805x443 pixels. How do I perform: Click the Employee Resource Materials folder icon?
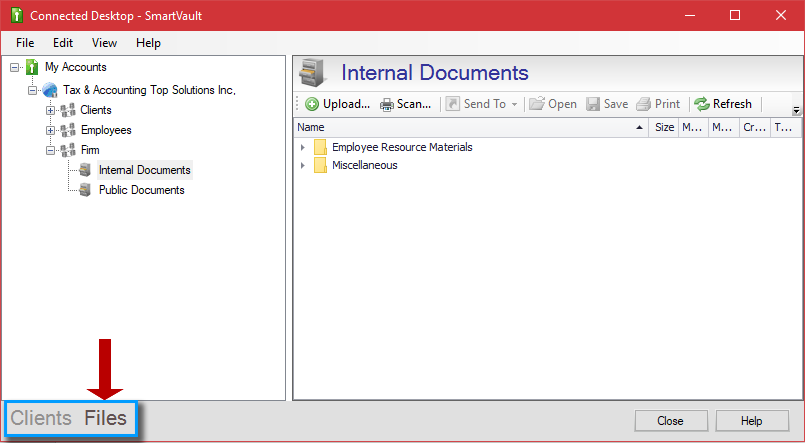click(320, 147)
